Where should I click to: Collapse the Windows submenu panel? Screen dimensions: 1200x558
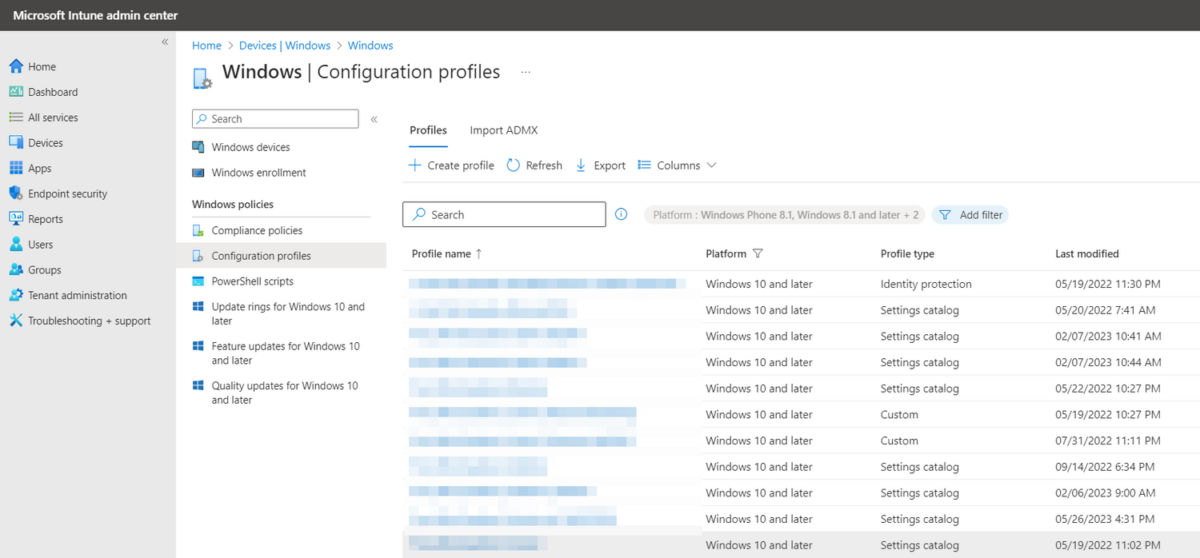point(374,119)
